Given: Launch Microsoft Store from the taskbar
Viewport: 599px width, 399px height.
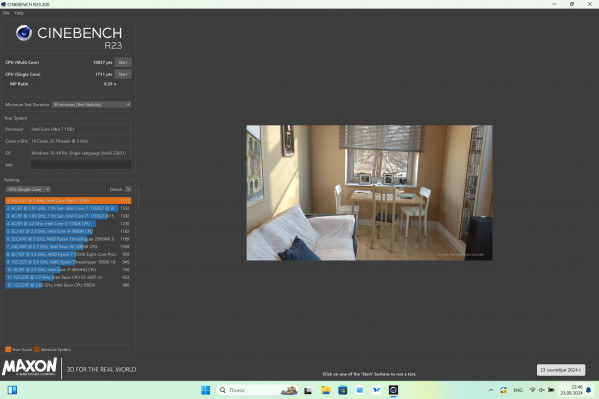Looking at the screenshot, I should [x=343, y=390].
